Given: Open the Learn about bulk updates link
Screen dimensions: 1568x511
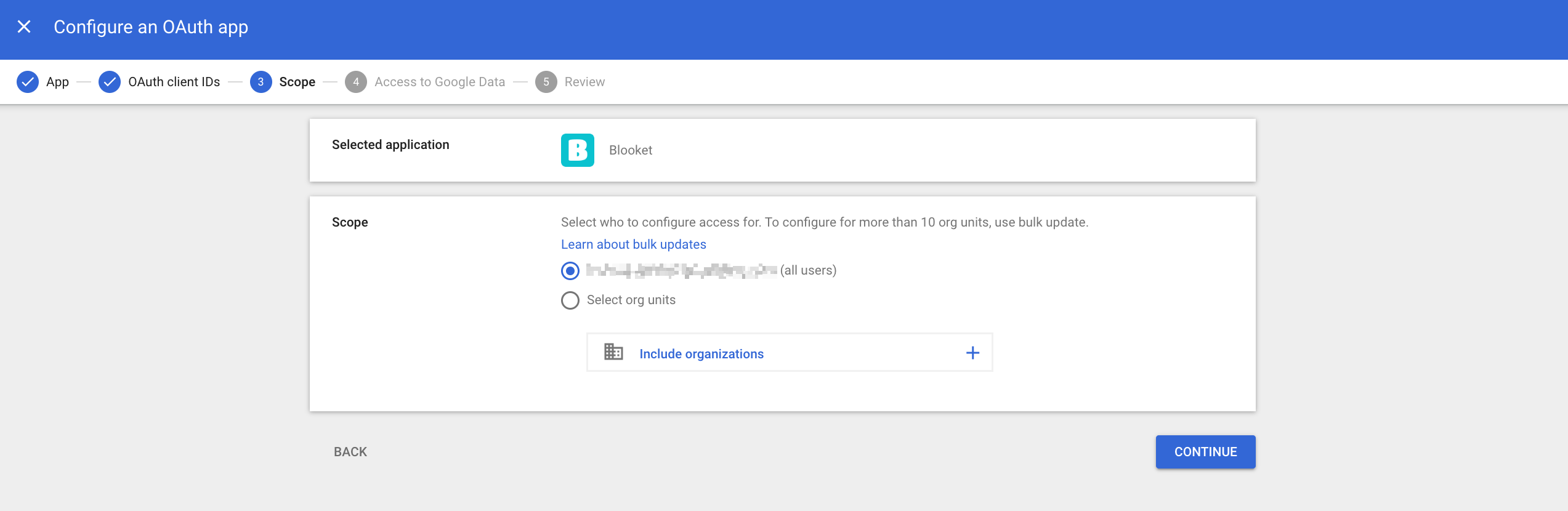Looking at the screenshot, I should [x=632, y=244].
